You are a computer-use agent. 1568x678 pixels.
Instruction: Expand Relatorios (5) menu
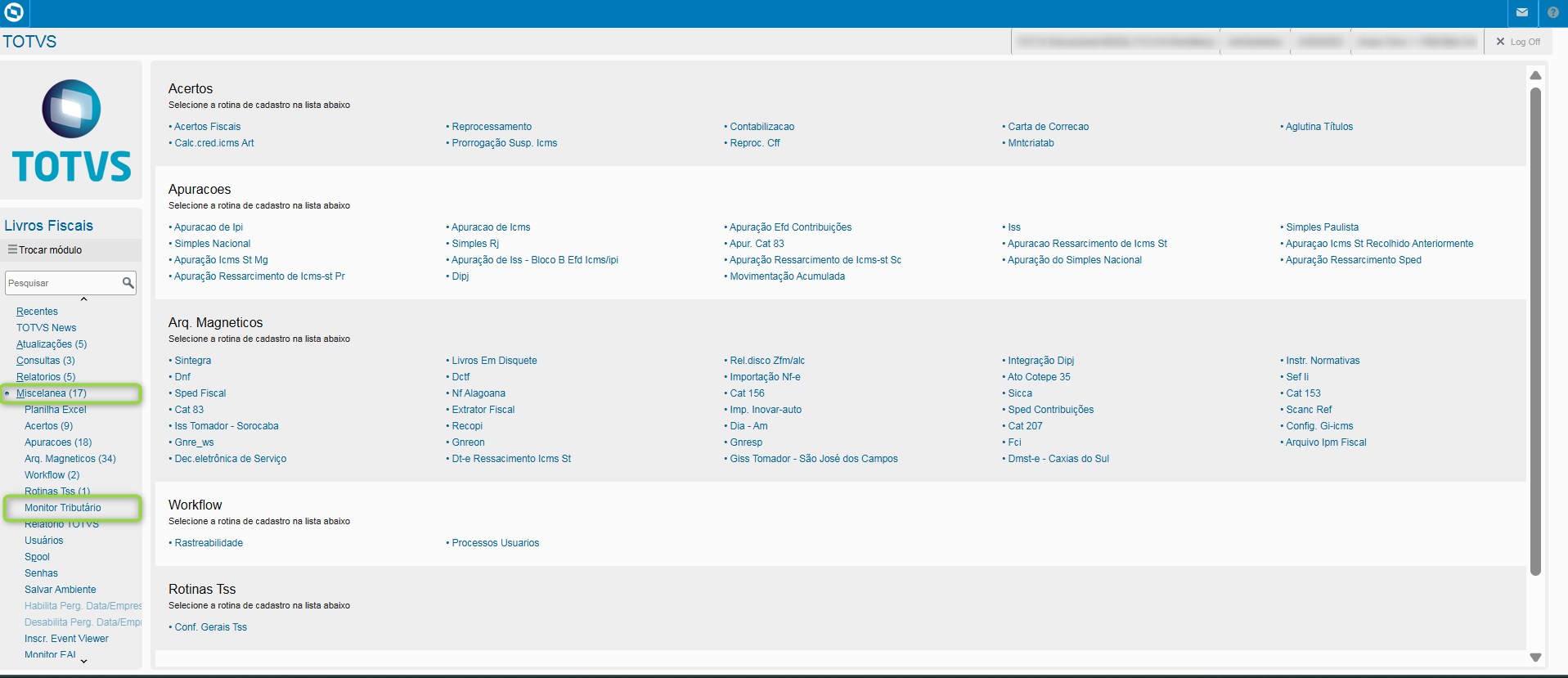(x=46, y=377)
